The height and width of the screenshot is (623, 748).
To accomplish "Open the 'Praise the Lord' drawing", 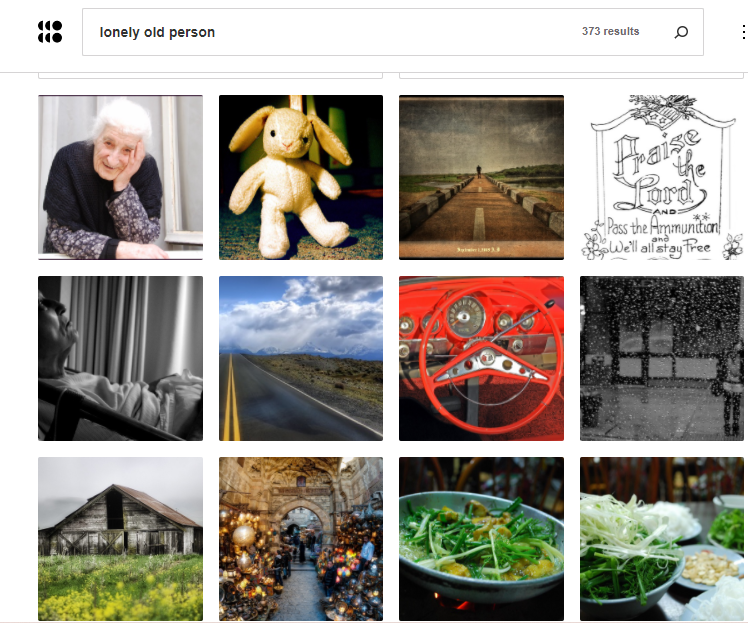I will click(x=662, y=177).
